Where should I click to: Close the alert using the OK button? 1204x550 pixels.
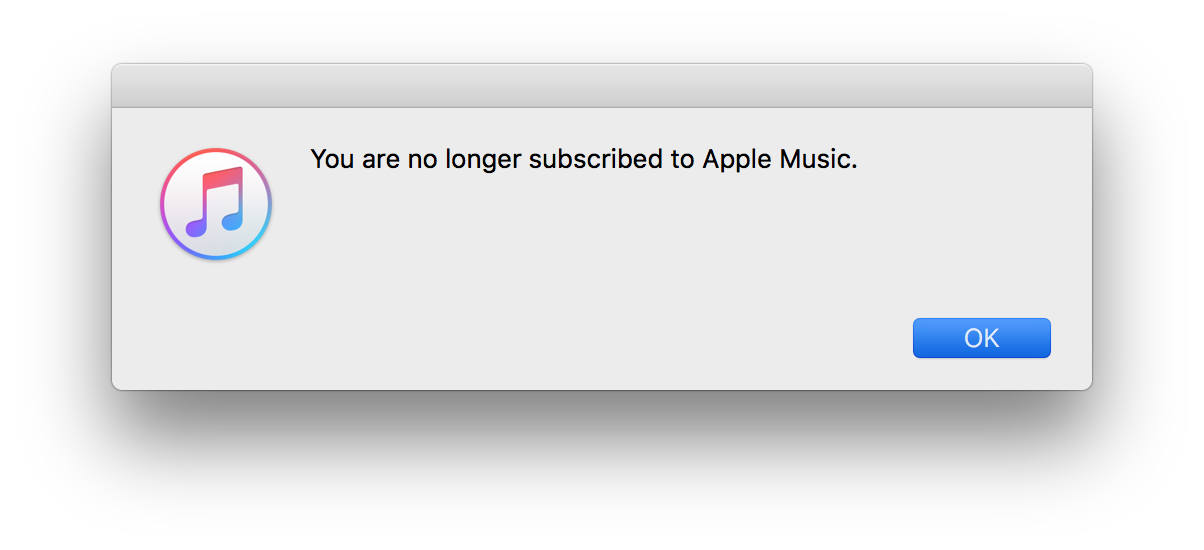pos(981,338)
